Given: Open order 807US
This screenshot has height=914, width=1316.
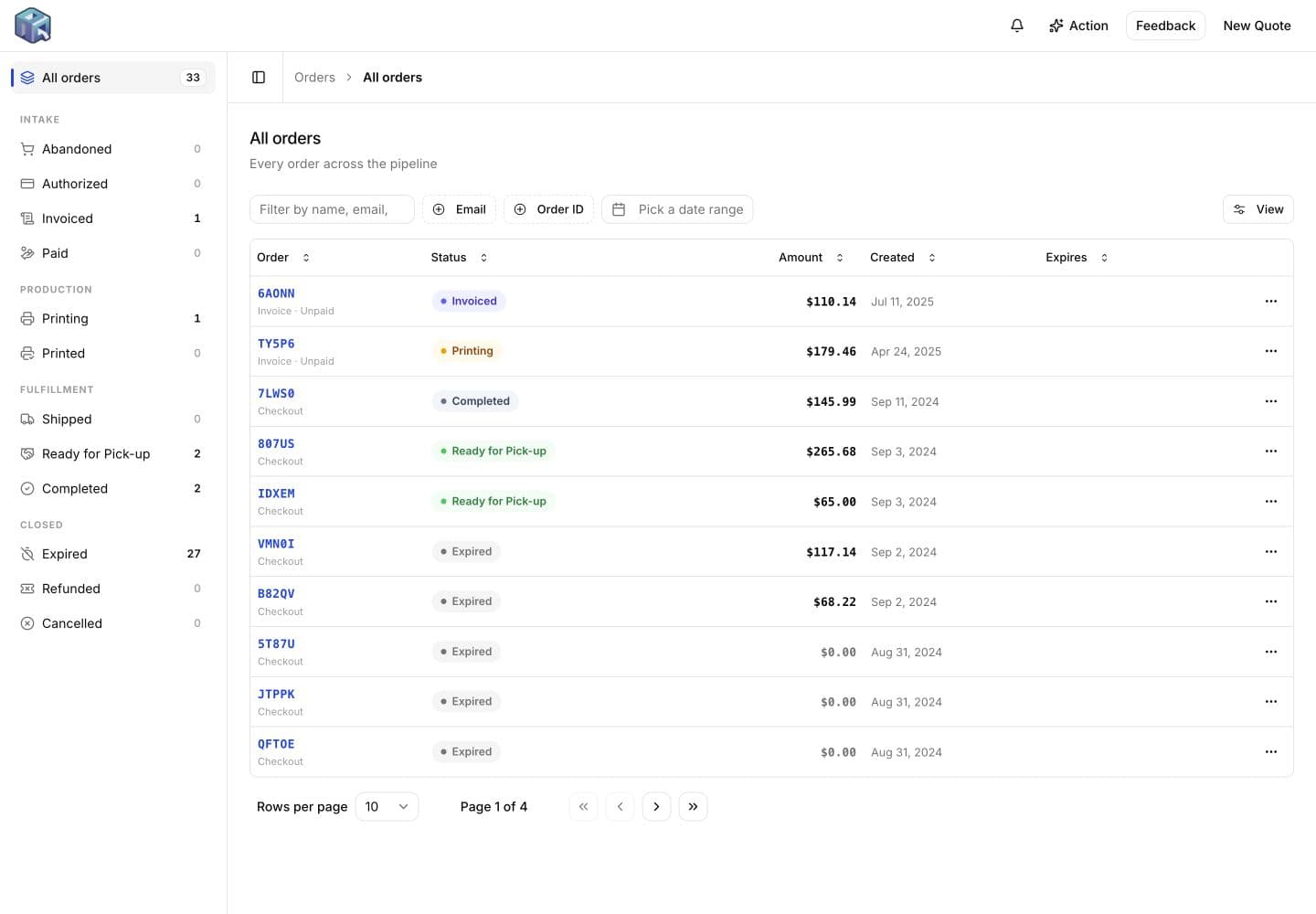Looking at the screenshot, I should (276, 444).
